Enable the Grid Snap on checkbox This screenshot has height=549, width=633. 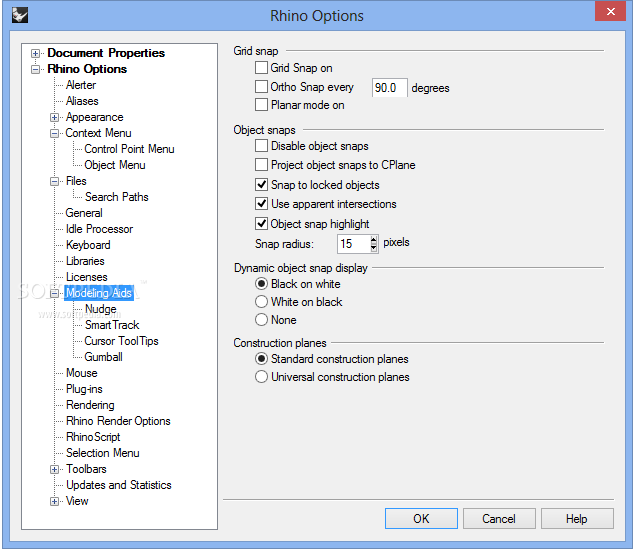(261, 67)
